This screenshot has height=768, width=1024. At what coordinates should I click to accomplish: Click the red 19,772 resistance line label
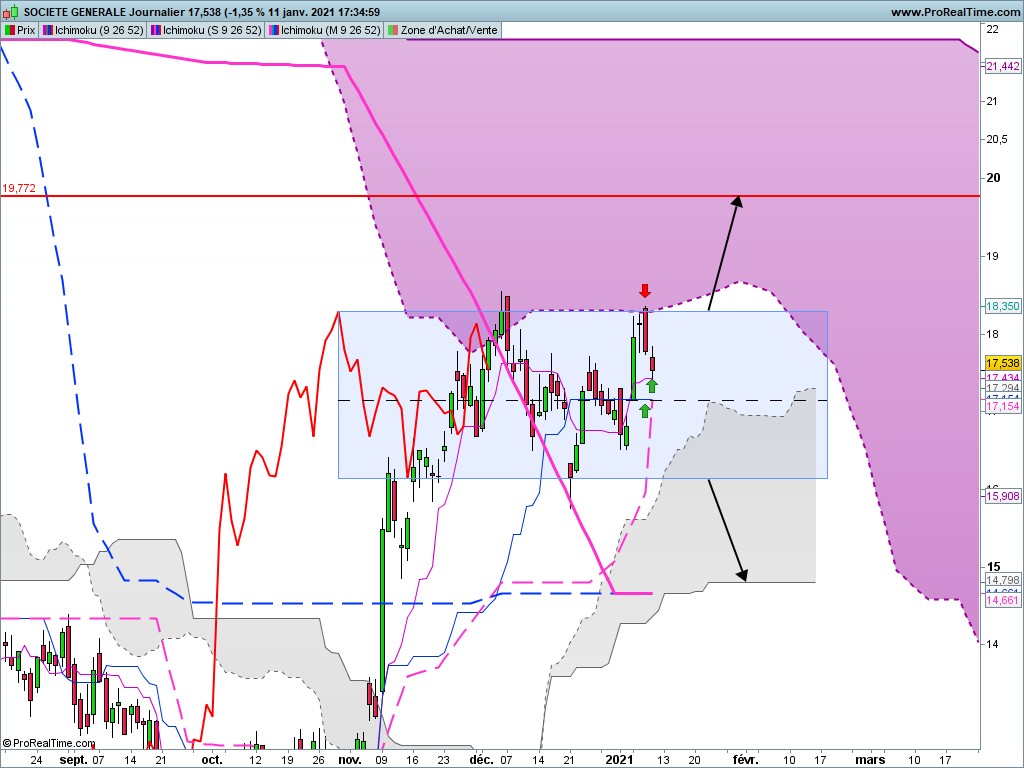tap(18, 188)
